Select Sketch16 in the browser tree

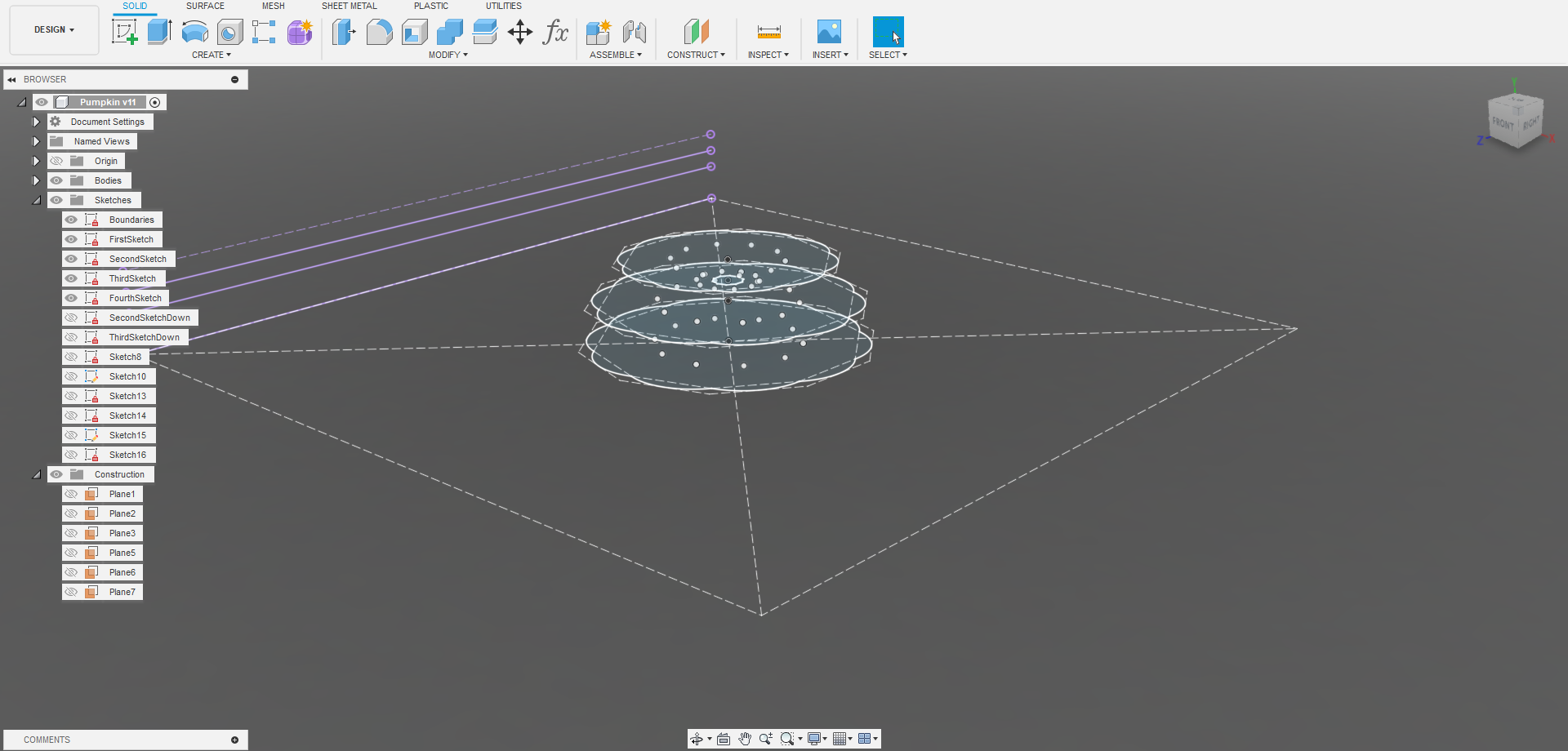128,455
